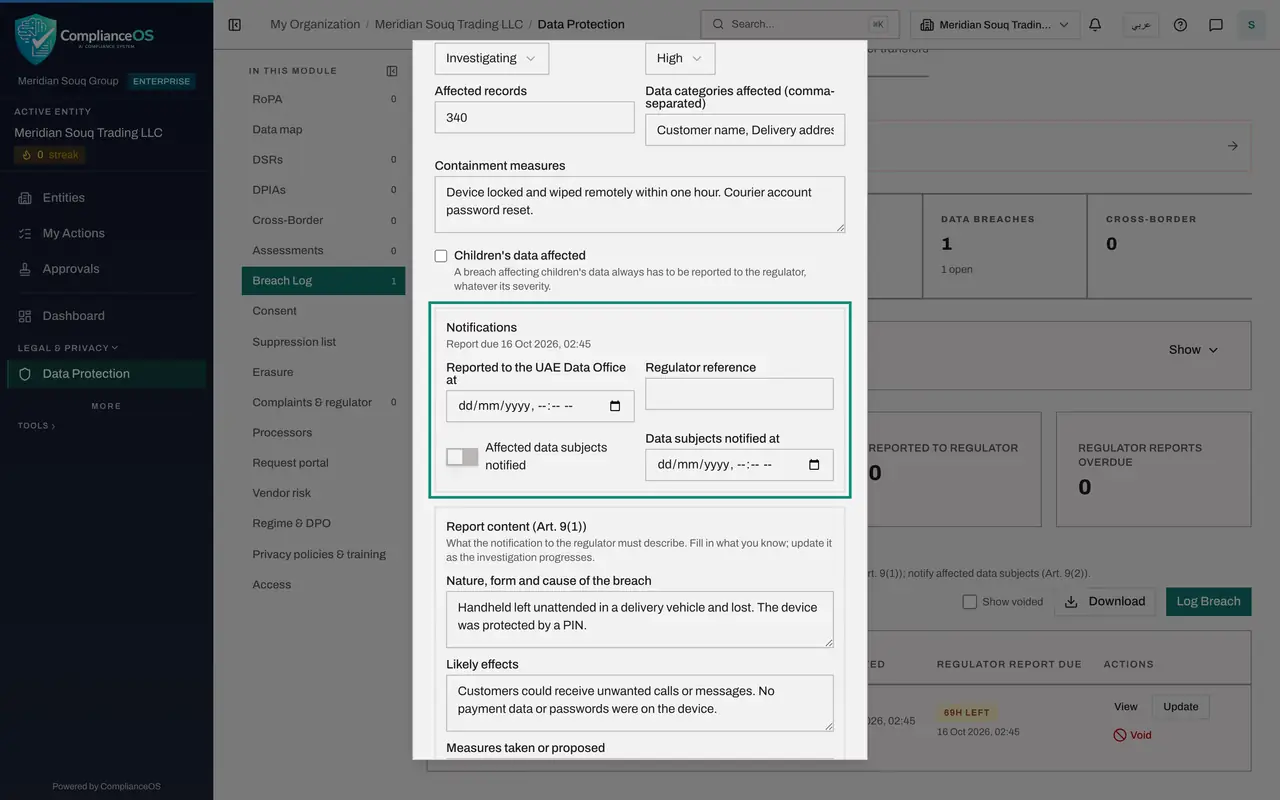The width and height of the screenshot is (1280, 800).
Task: Click the Containment measures text area
Action: [x=640, y=205]
